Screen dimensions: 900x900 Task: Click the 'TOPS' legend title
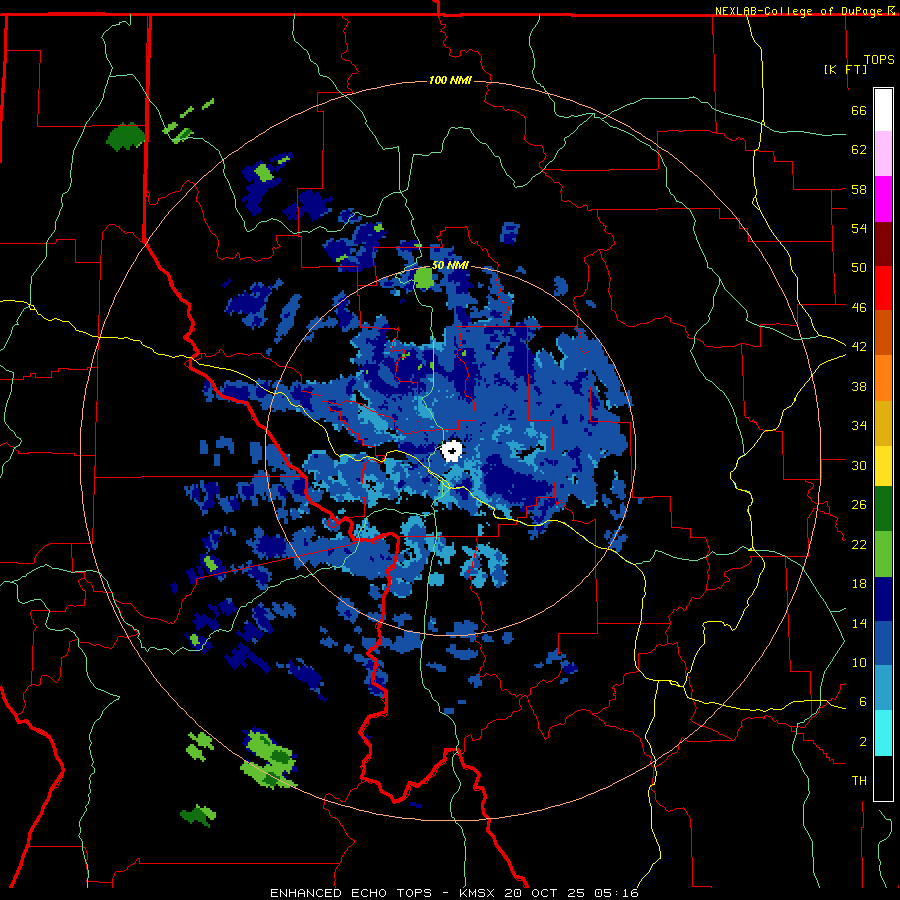[879, 60]
